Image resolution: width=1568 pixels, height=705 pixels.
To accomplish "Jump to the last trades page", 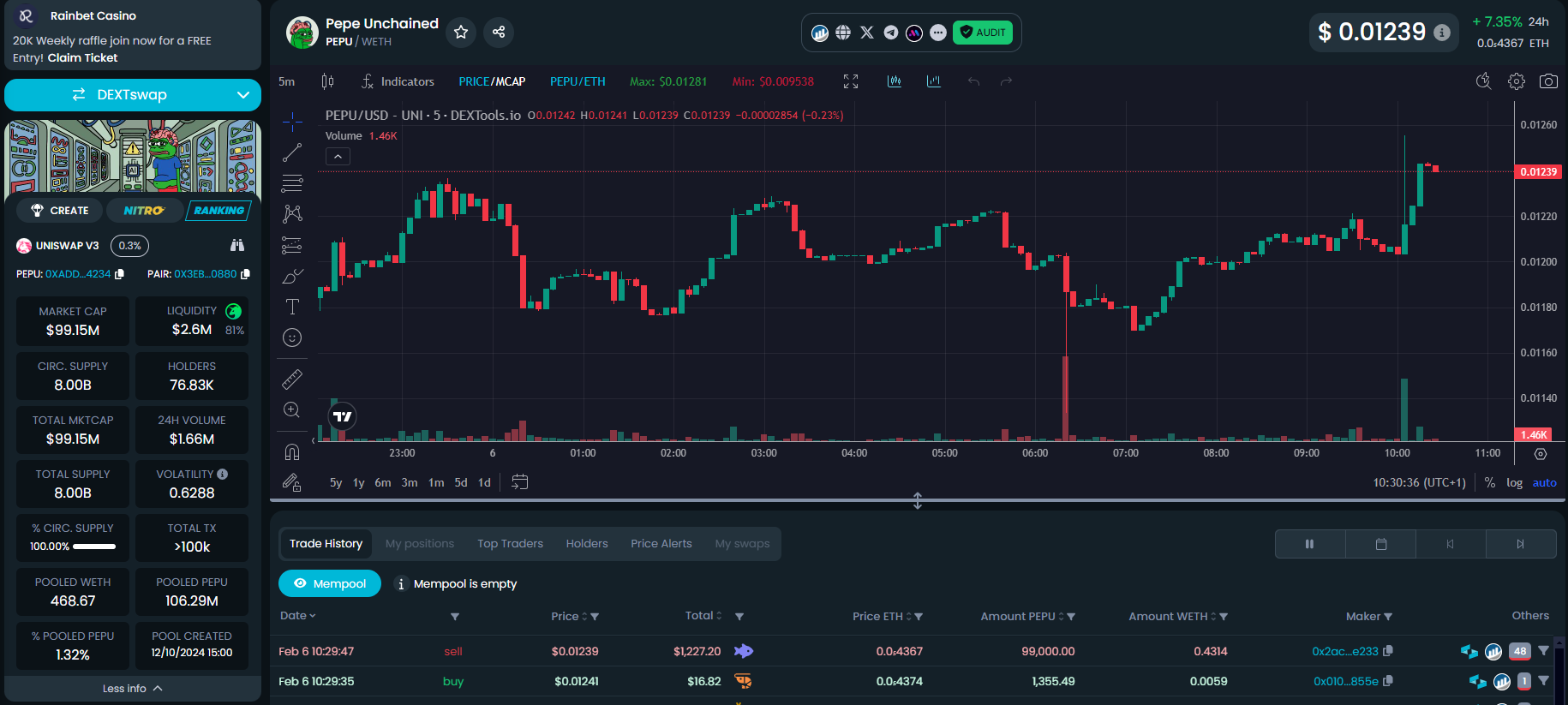I will 1521,544.
